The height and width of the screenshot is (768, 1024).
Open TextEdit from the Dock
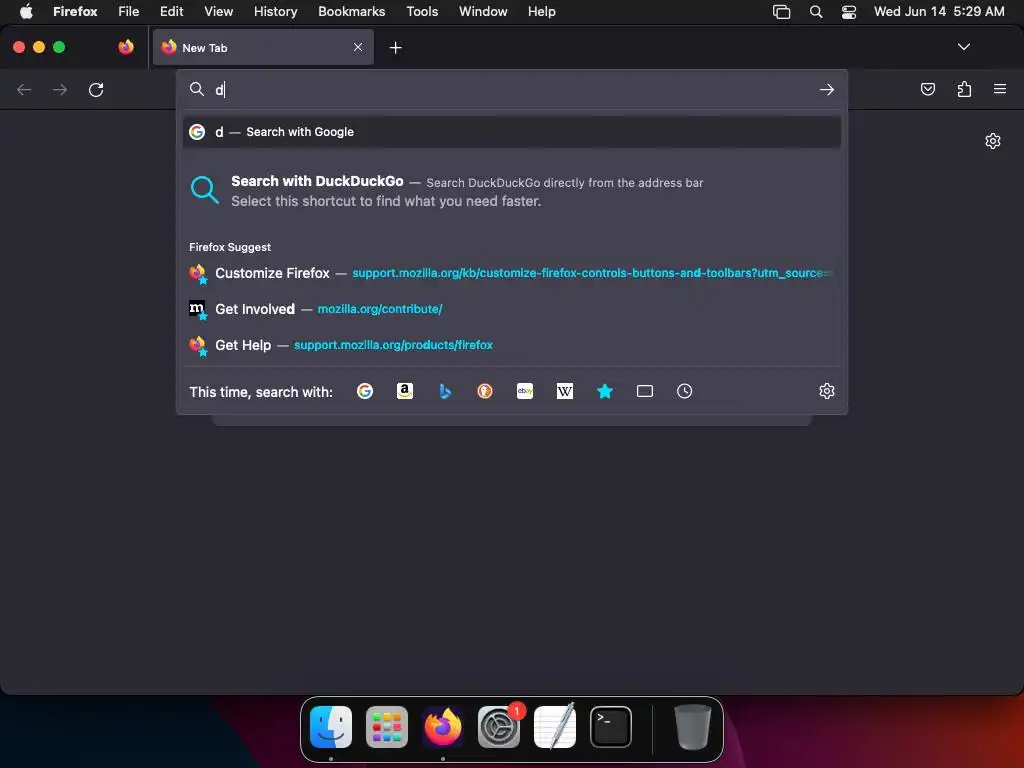click(x=555, y=727)
